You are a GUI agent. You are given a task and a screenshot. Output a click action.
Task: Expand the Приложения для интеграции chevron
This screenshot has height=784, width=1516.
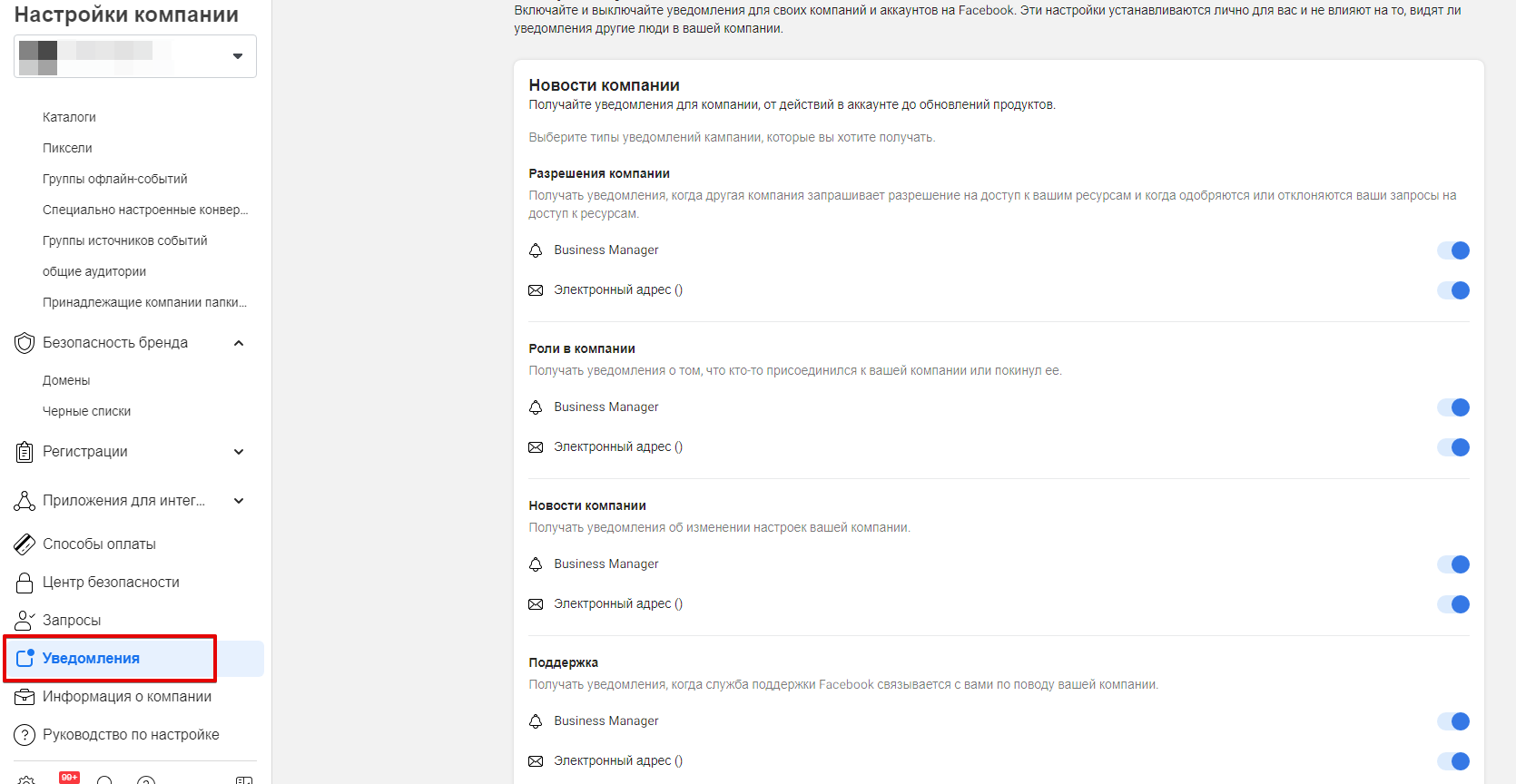239,501
